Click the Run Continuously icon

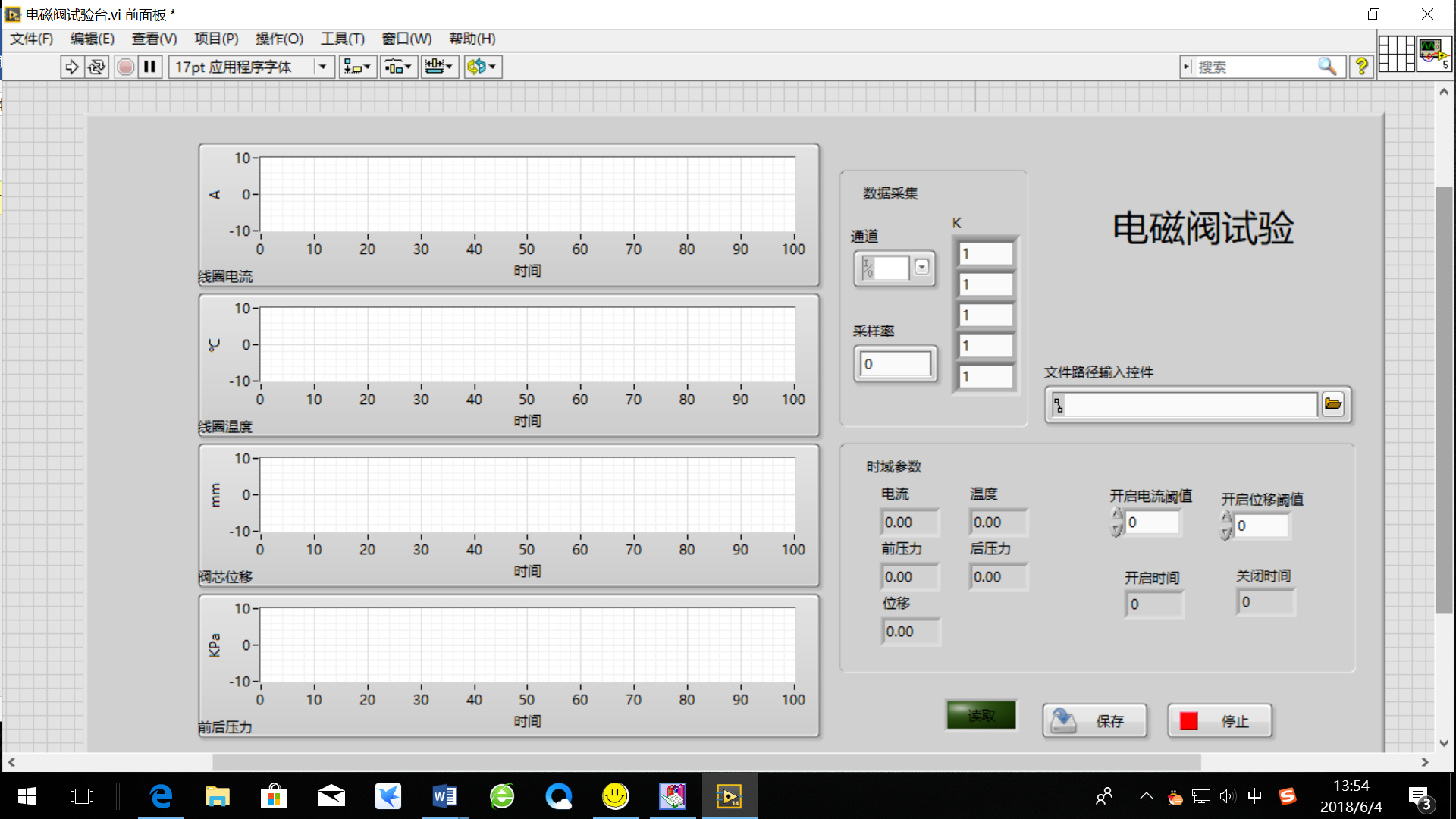(x=96, y=67)
